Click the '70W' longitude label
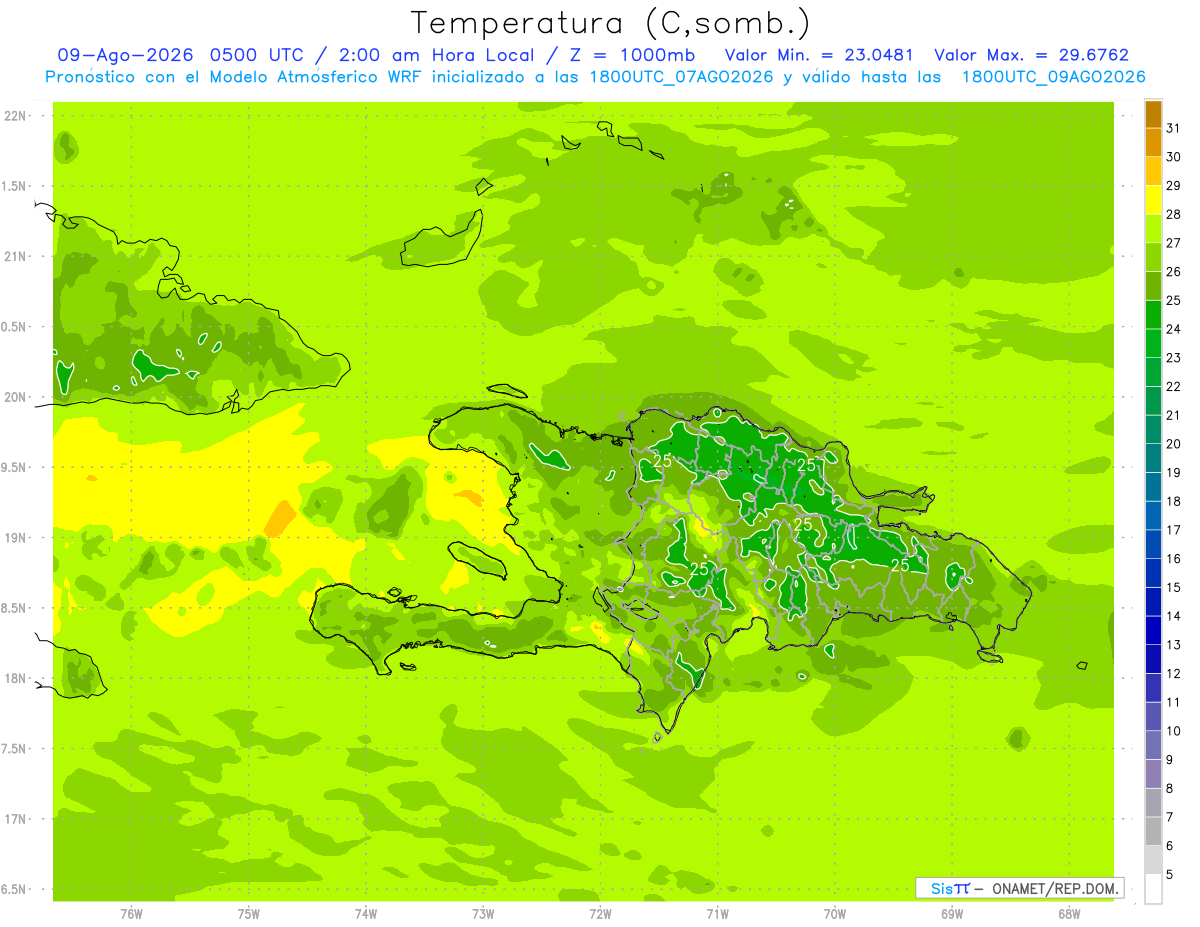 (x=835, y=914)
